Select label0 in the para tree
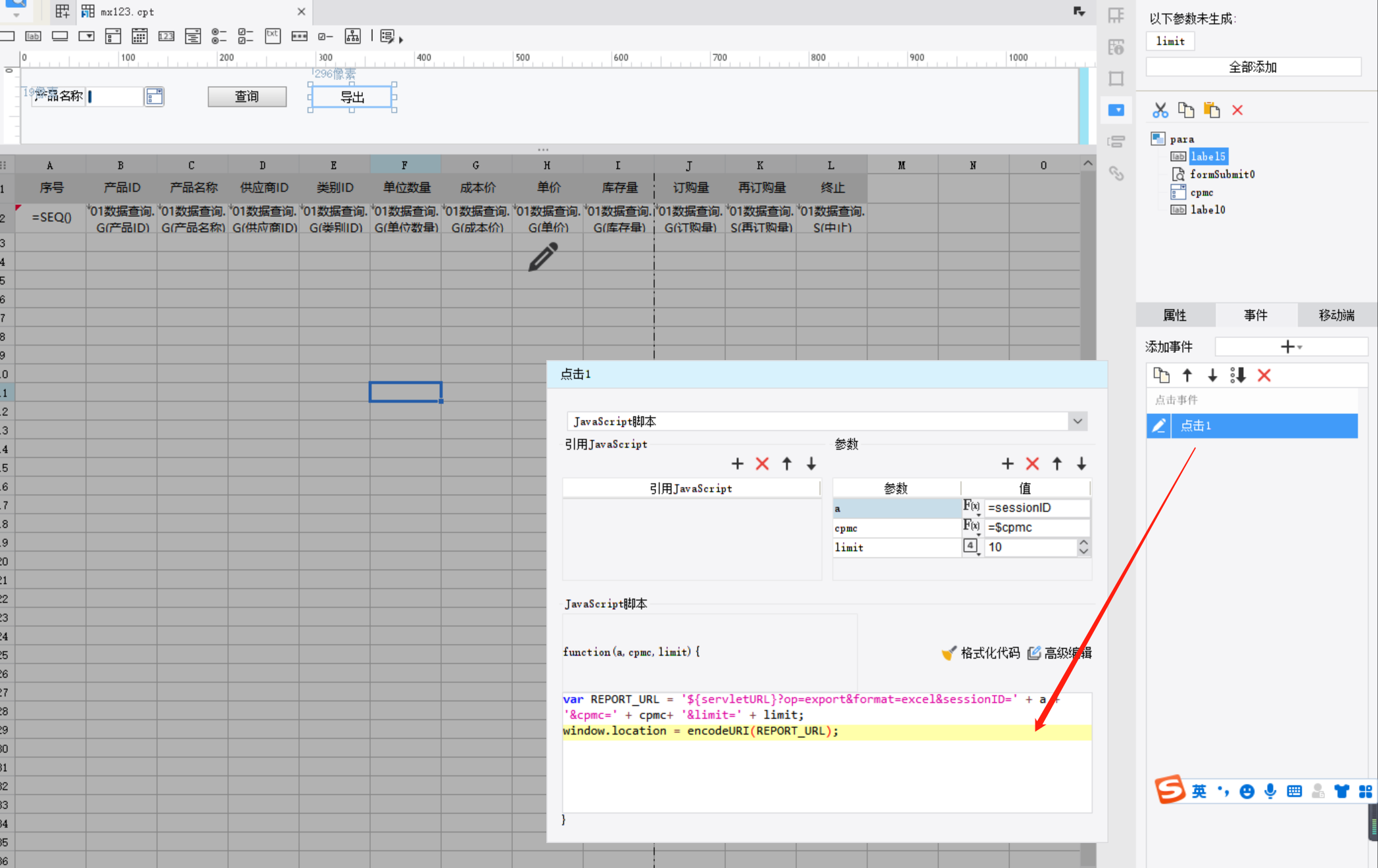The width and height of the screenshot is (1378, 868). pyautogui.click(x=1208, y=210)
